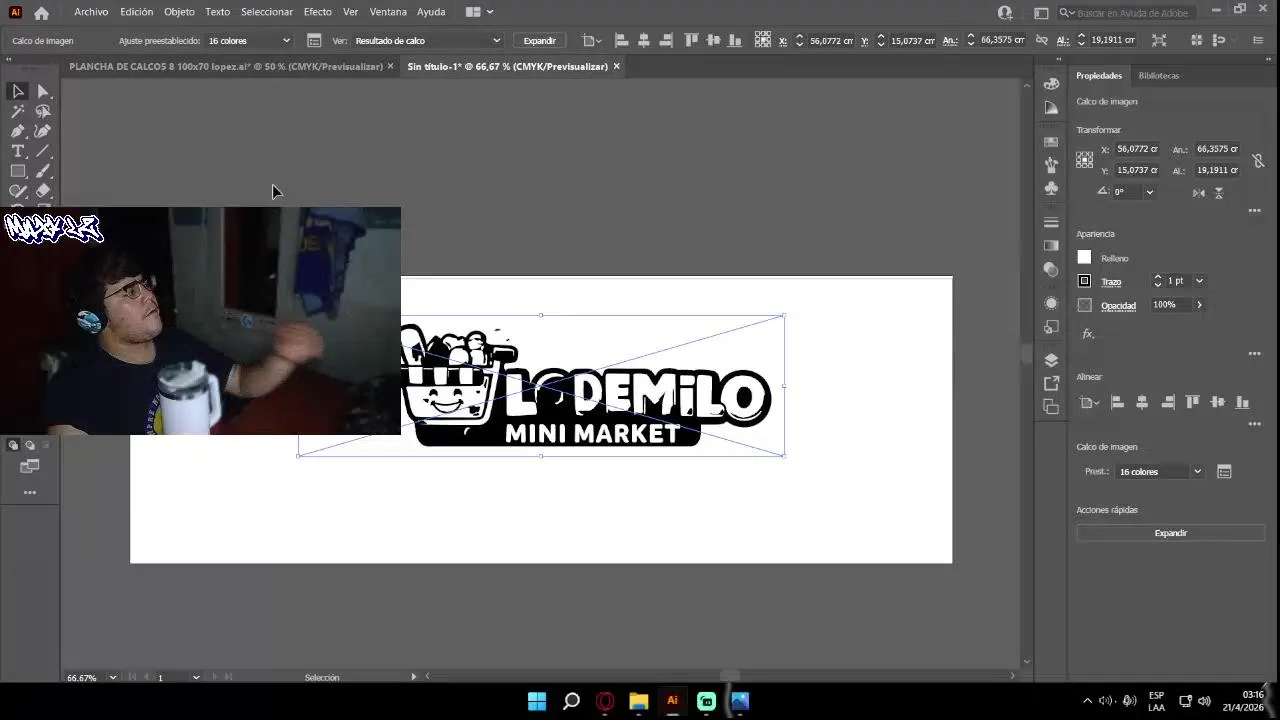Open the artboard navigation dropdown
This screenshot has width=1280, height=720.
pos(196,677)
